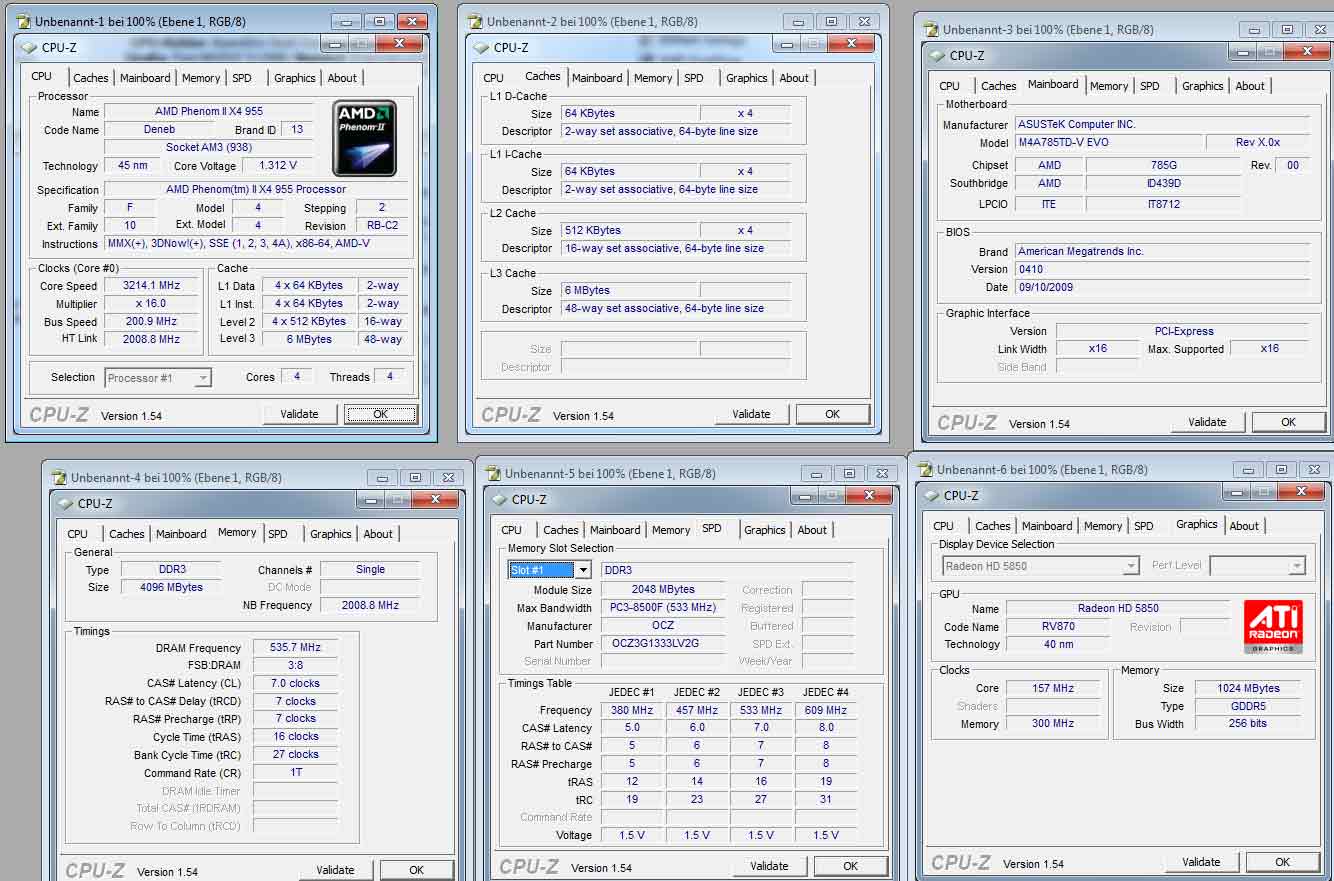Click CPU-Z title icon in Unbenannt-1 window
1334x881 pixels.
coord(30,47)
